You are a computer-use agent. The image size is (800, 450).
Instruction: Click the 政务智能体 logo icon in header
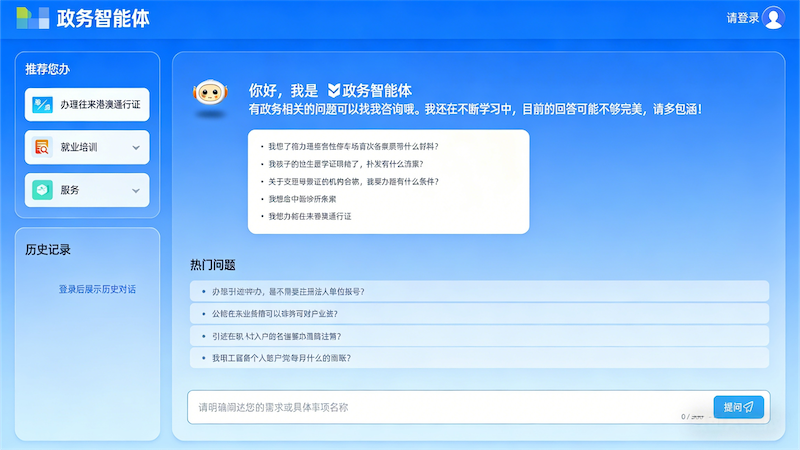pos(33,18)
